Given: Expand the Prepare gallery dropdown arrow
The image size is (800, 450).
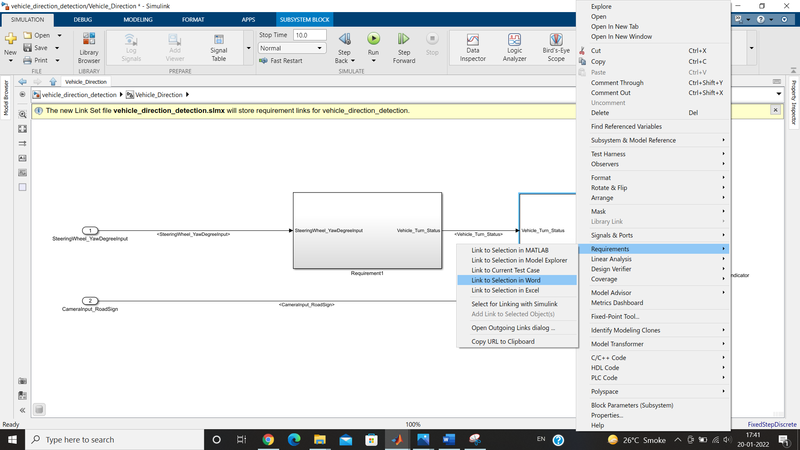Looking at the screenshot, I should click(x=248, y=48).
